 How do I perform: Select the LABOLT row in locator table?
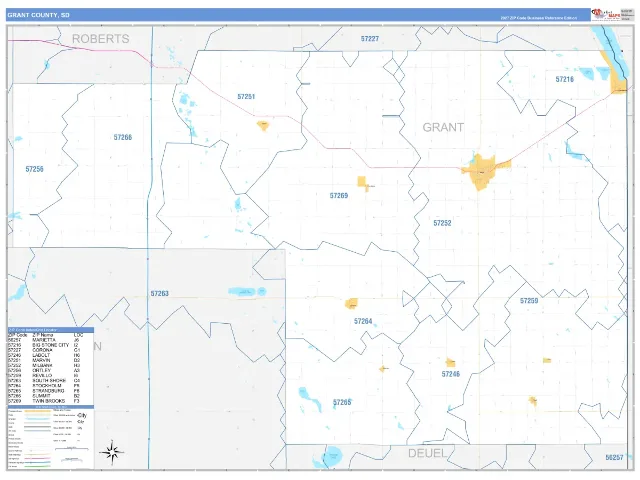[51, 355]
